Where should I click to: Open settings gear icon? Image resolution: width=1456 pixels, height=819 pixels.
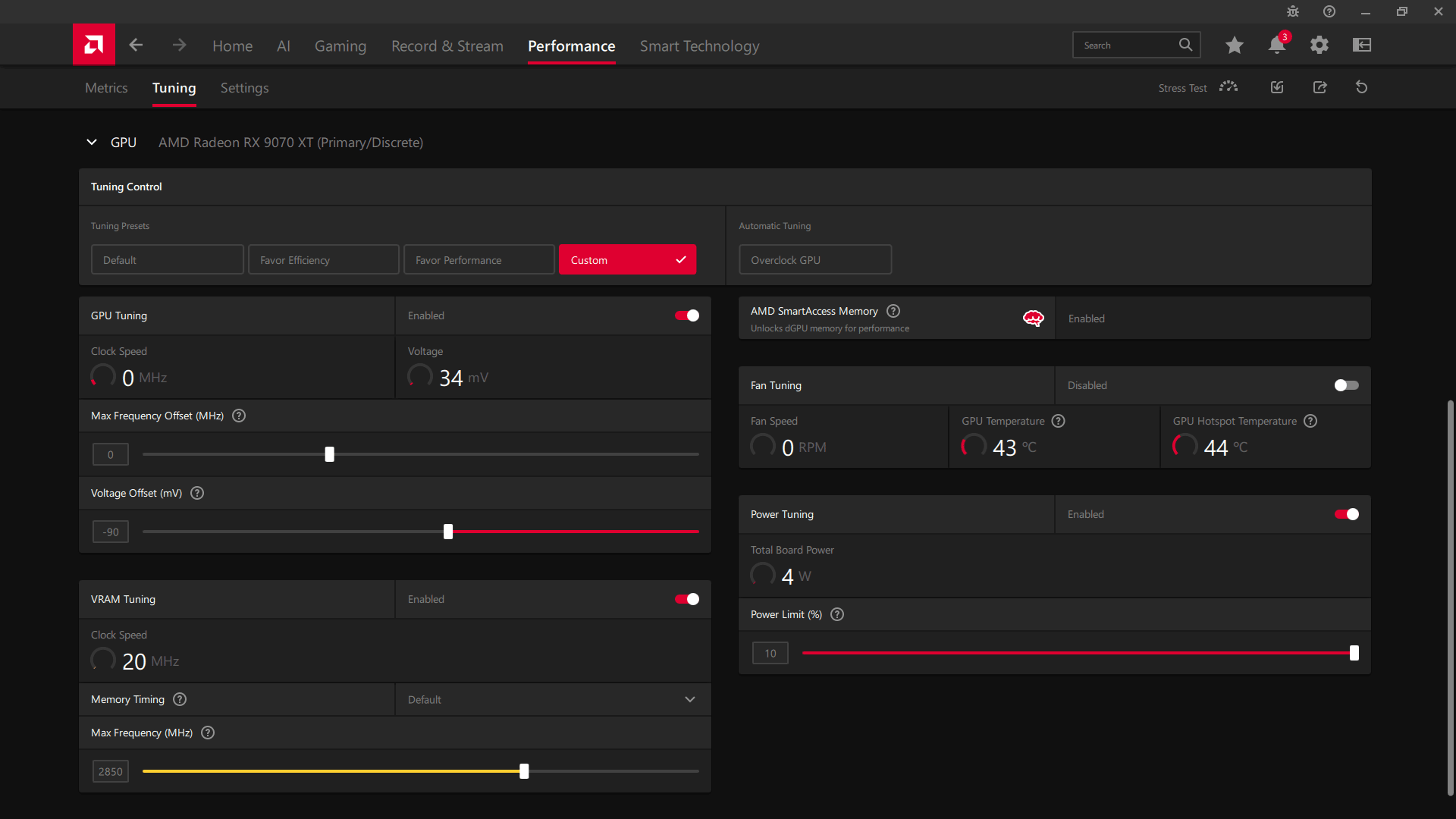1319,45
